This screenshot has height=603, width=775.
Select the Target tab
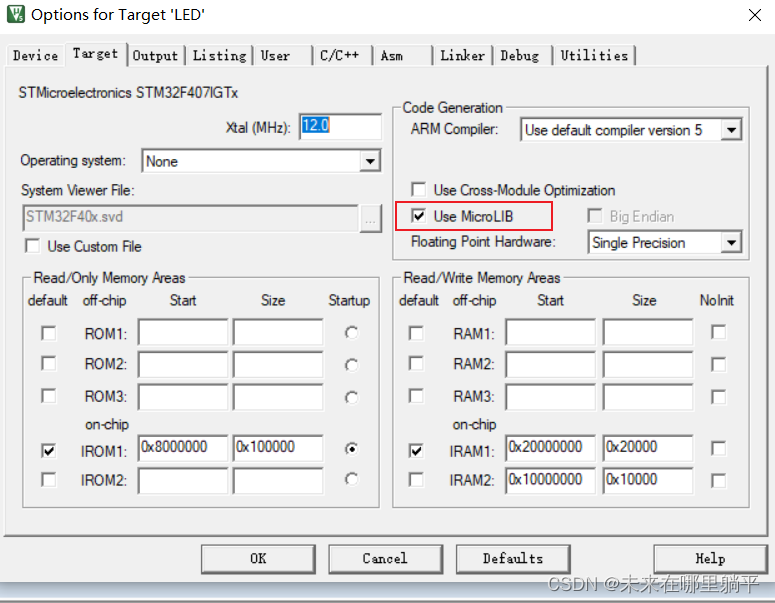click(x=95, y=53)
